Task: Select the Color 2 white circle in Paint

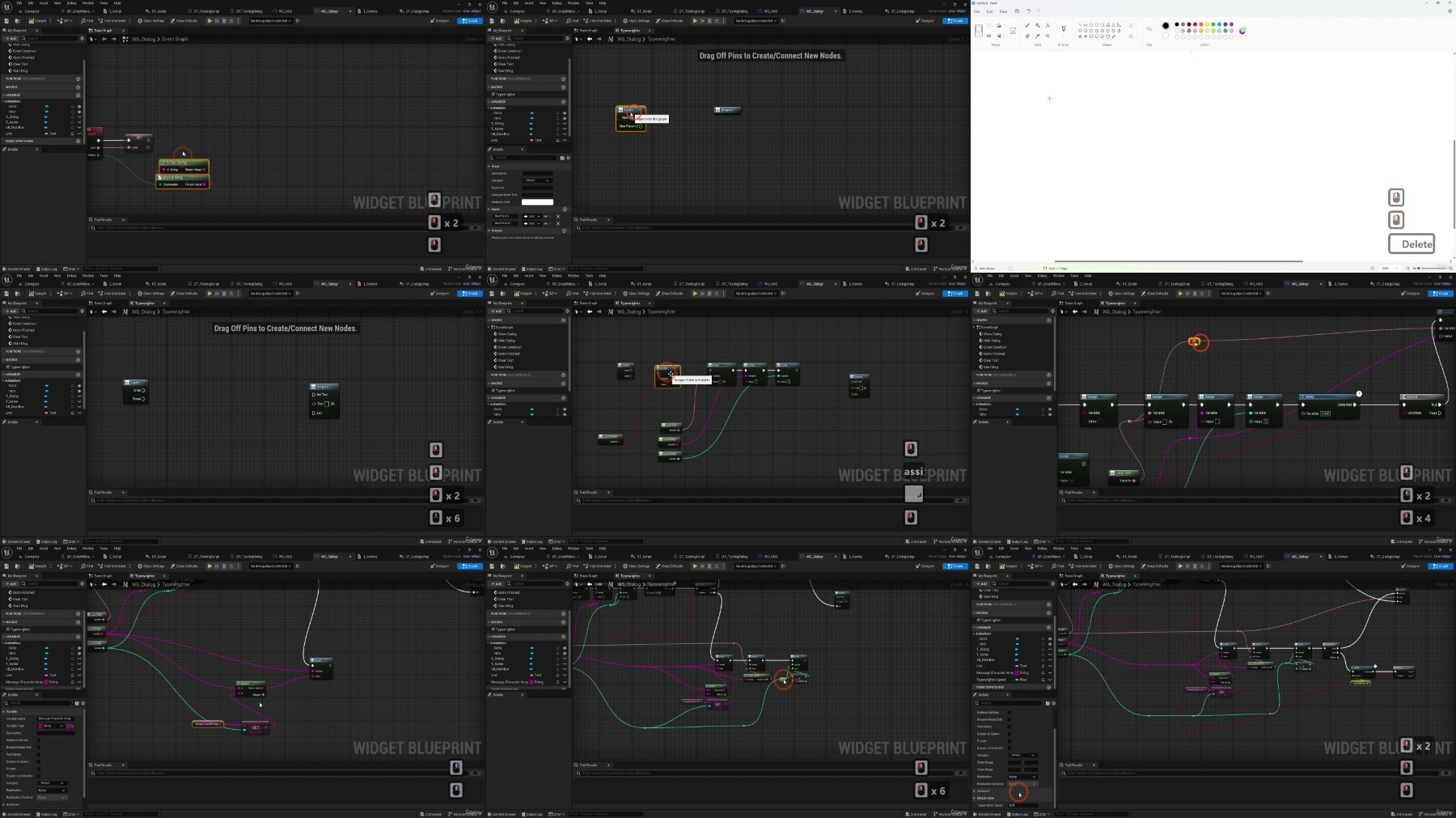Action: (x=1166, y=35)
